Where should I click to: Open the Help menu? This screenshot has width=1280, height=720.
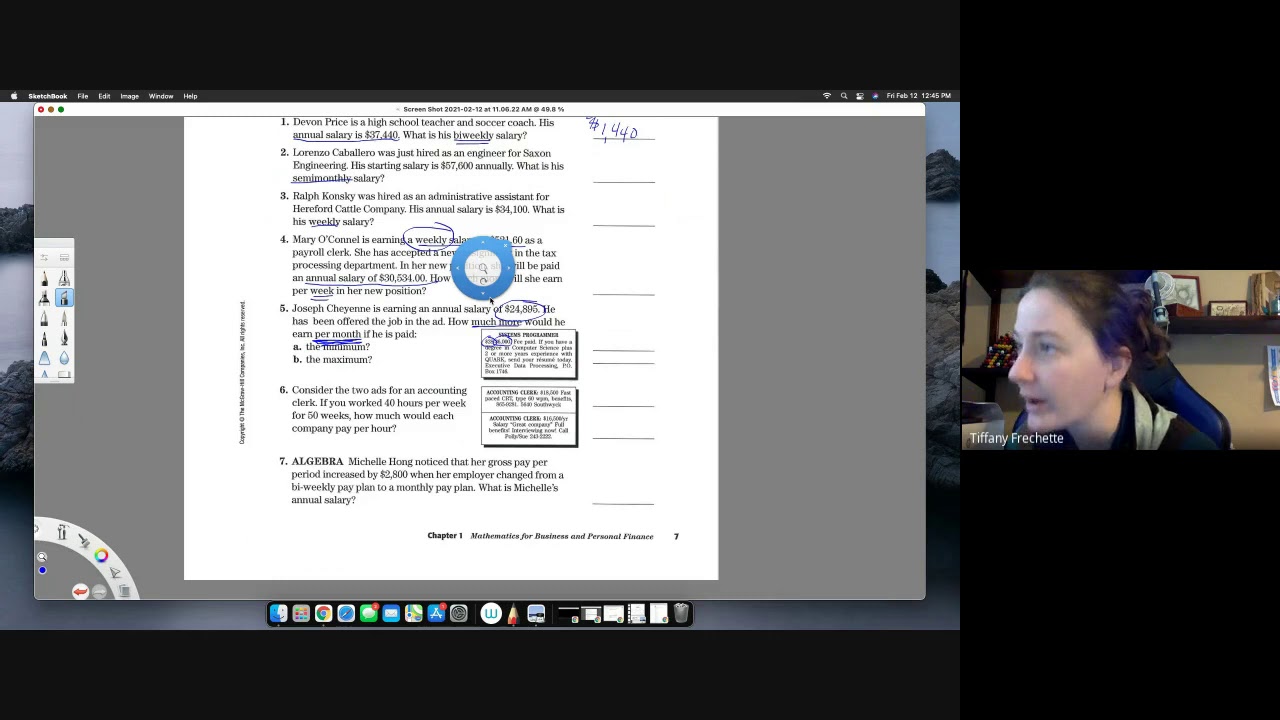tap(190, 96)
